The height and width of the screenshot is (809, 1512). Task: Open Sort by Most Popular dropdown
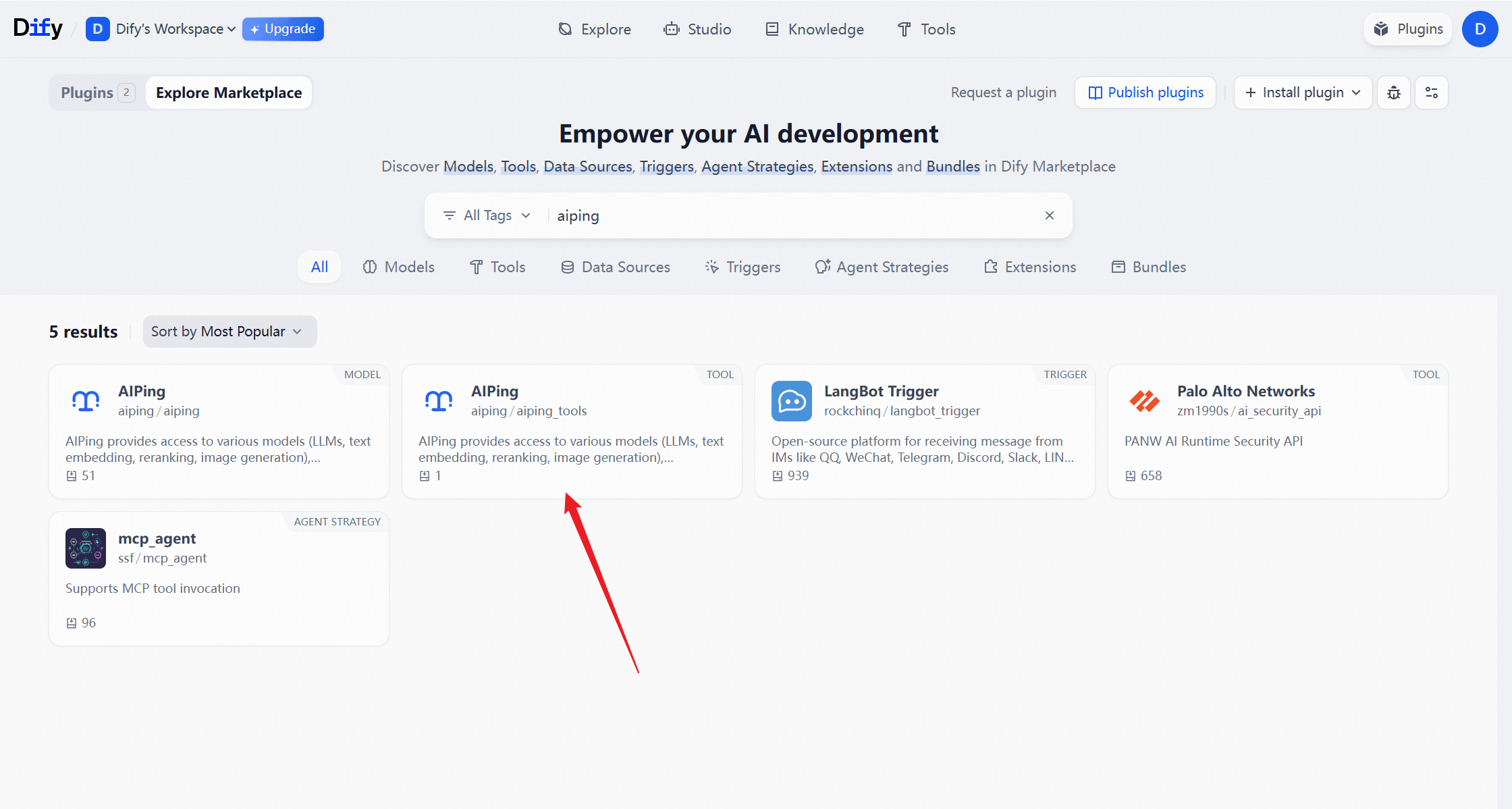(230, 332)
